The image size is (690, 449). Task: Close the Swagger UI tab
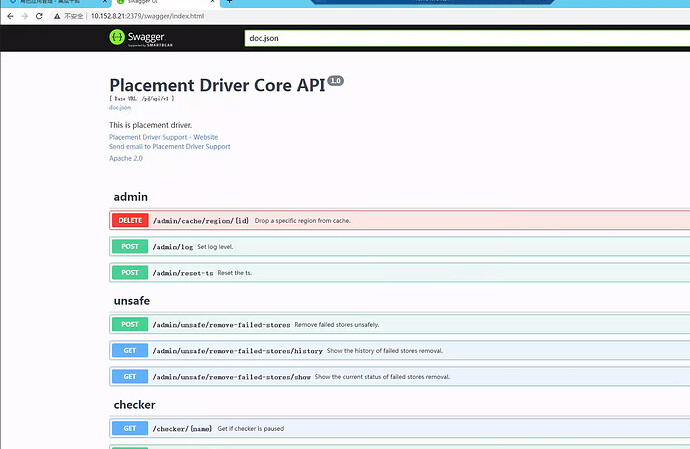212,2
